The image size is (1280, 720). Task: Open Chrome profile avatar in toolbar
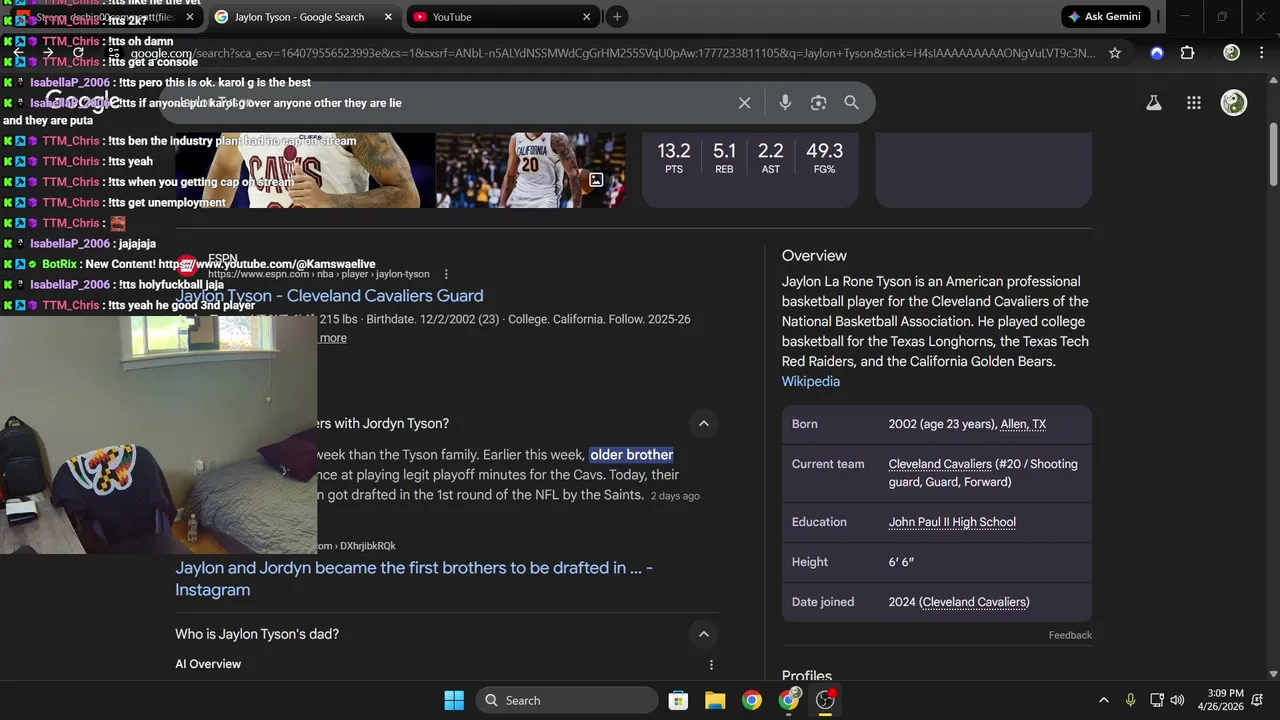click(1232, 53)
